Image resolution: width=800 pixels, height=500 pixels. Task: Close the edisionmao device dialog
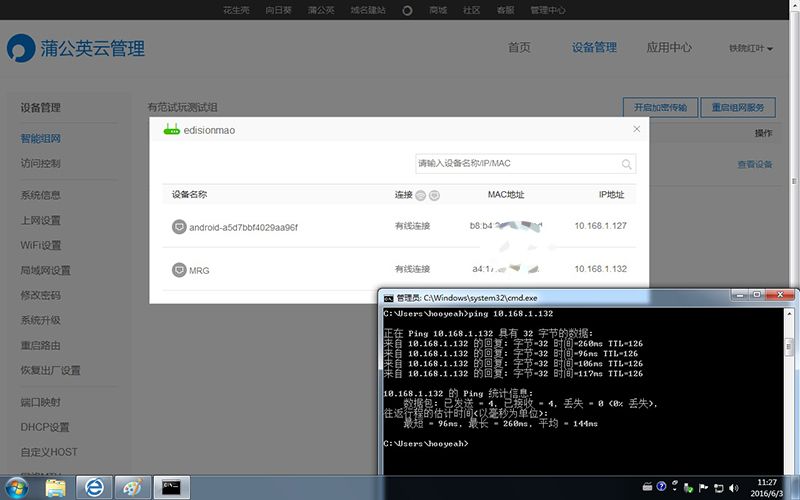tap(636, 129)
